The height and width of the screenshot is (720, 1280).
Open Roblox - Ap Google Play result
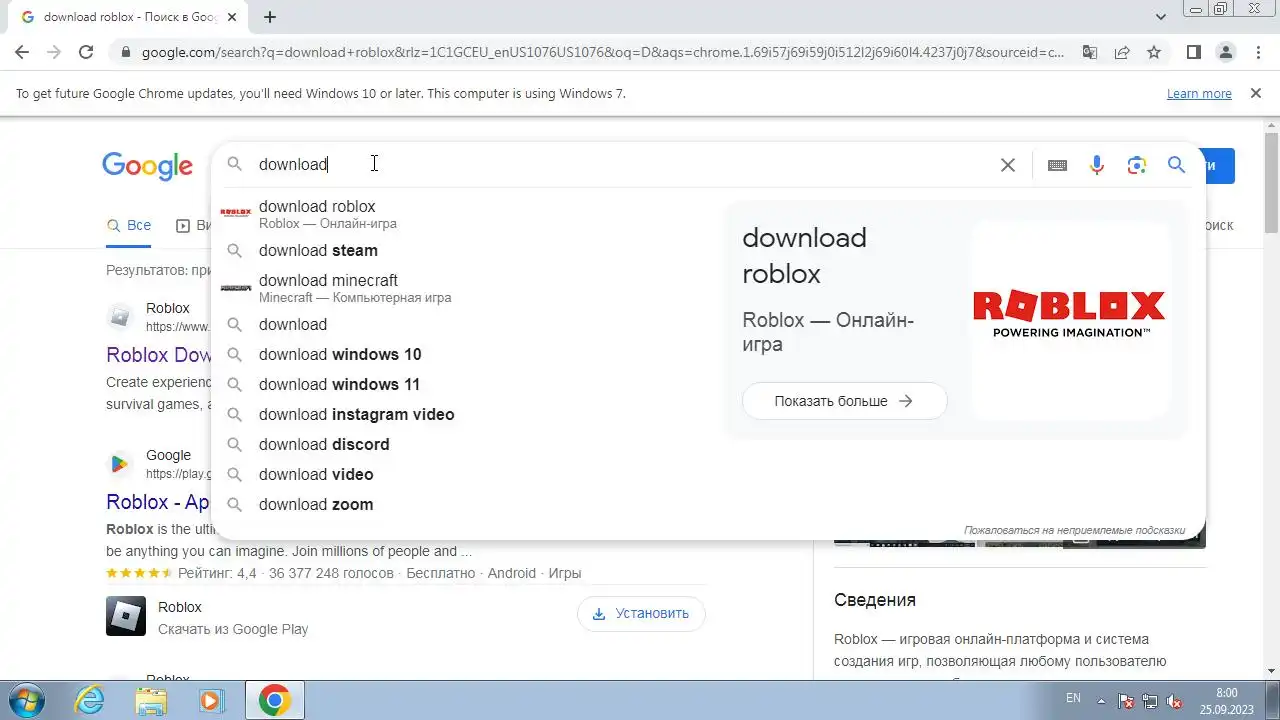tap(158, 502)
